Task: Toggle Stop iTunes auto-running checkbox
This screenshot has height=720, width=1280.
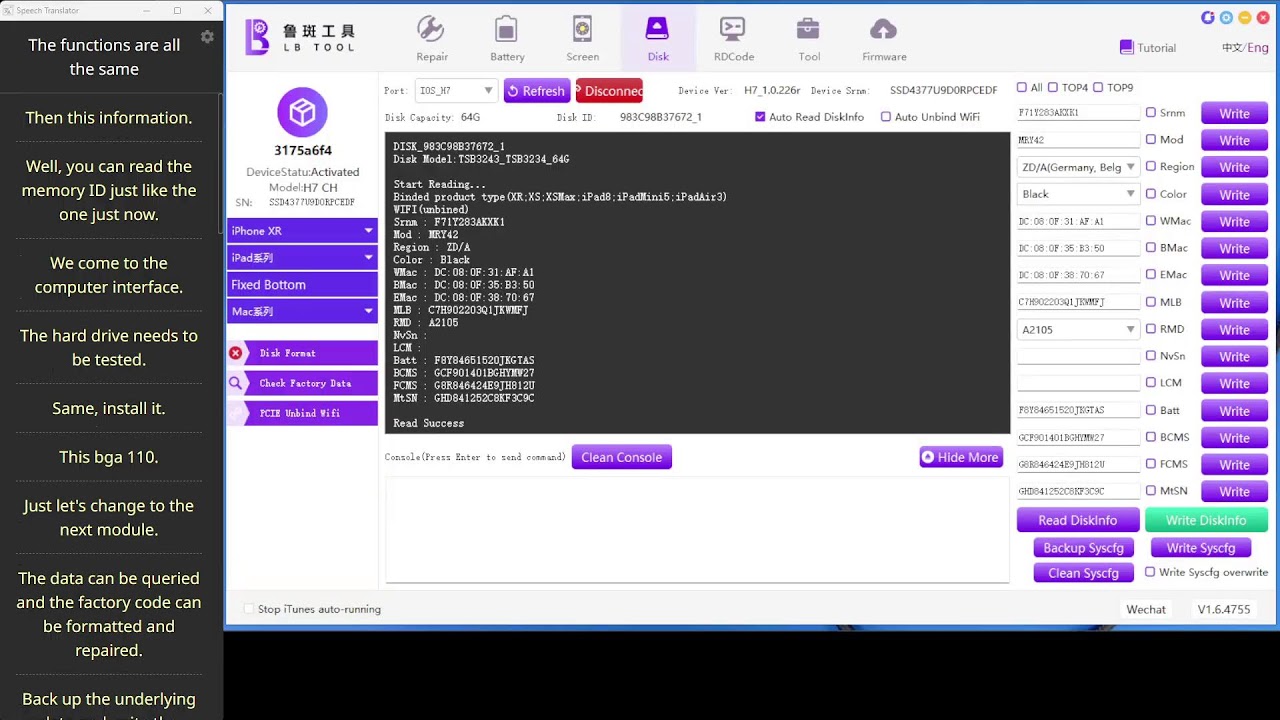Action: [249, 609]
